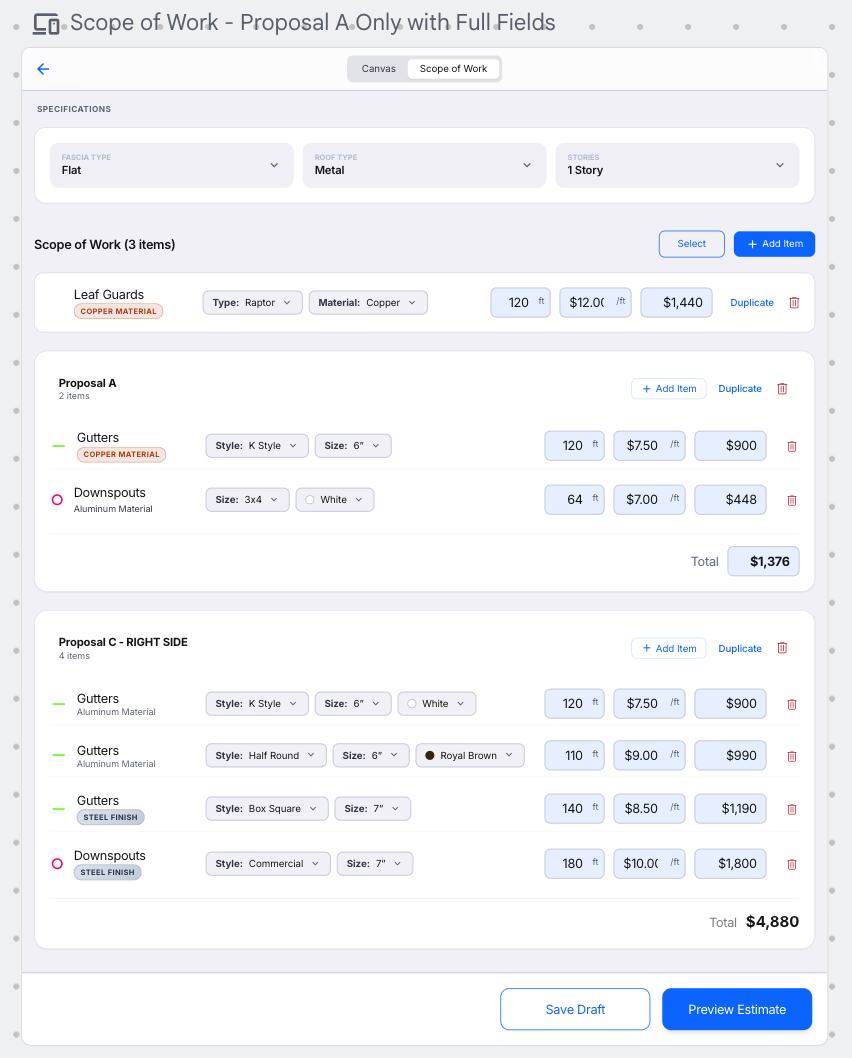The height and width of the screenshot is (1058, 852).
Task: Click green dash marker beside Proposal A Gutters
Action: click(x=59, y=446)
